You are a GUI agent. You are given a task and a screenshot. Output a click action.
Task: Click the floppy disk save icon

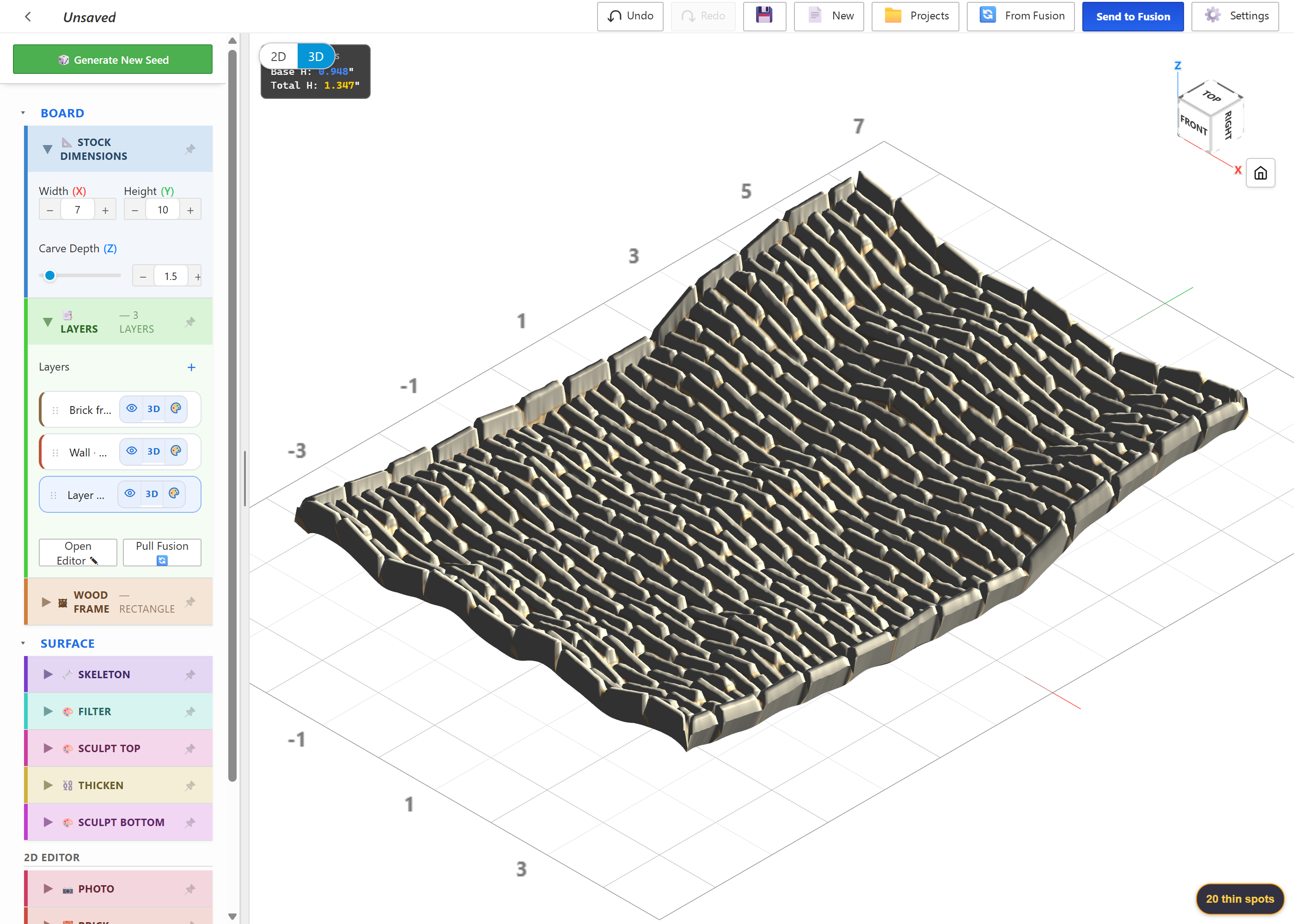point(763,15)
